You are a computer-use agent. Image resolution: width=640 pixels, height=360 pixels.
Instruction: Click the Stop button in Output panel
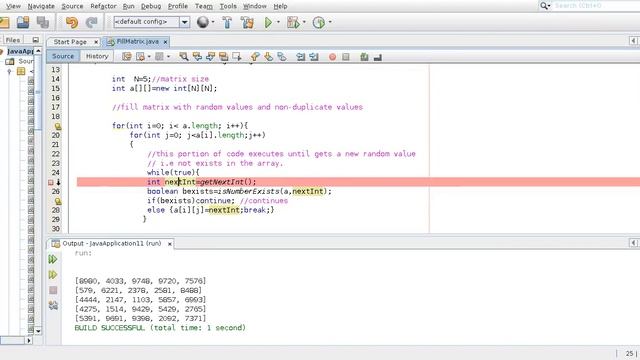click(53, 290)
